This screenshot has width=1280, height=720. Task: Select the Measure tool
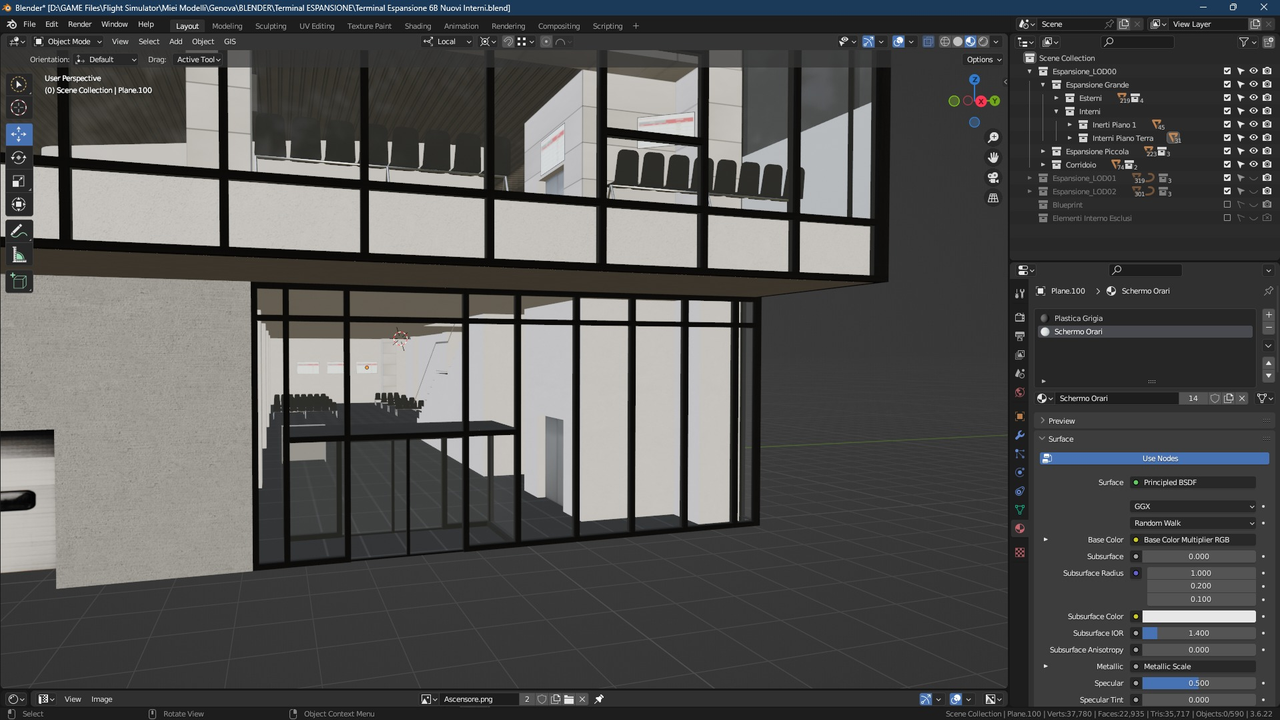click(x=19, y=255)
